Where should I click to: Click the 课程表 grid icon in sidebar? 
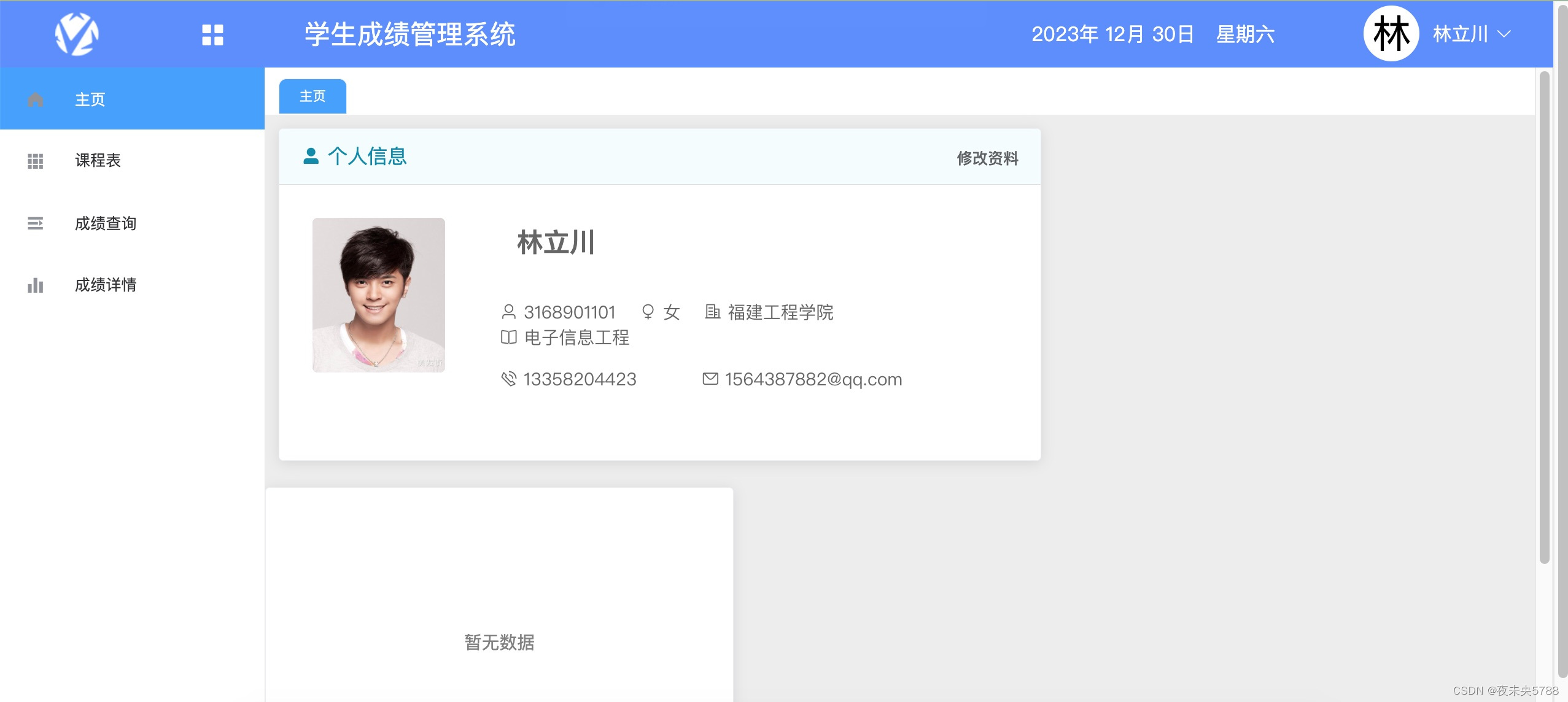tap(35, 161)
